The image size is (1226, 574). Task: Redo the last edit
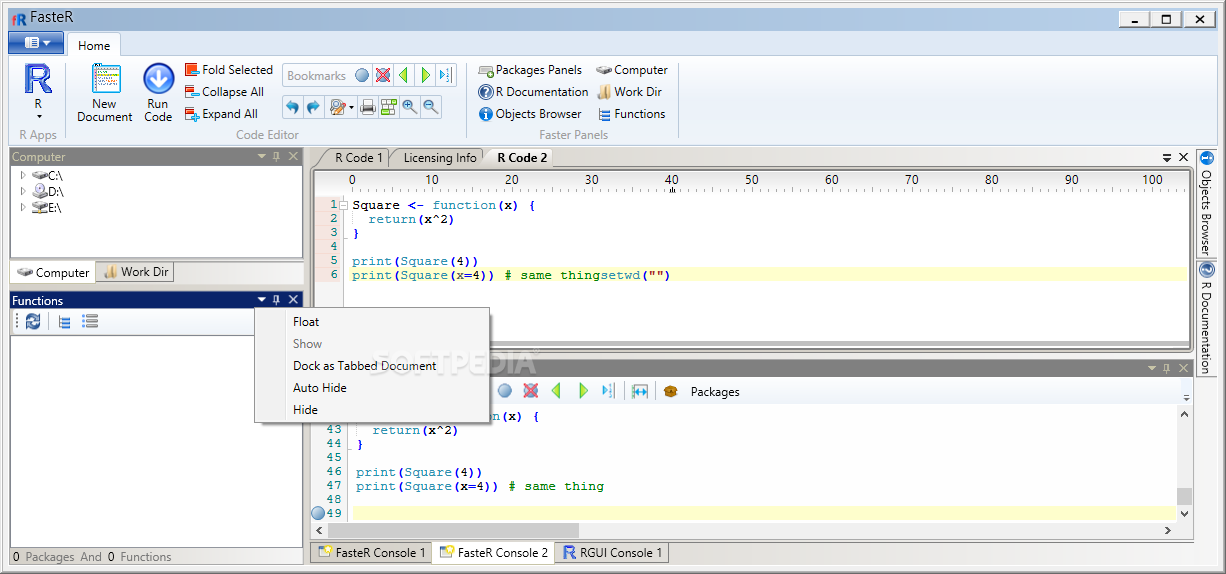coord(313,107)
